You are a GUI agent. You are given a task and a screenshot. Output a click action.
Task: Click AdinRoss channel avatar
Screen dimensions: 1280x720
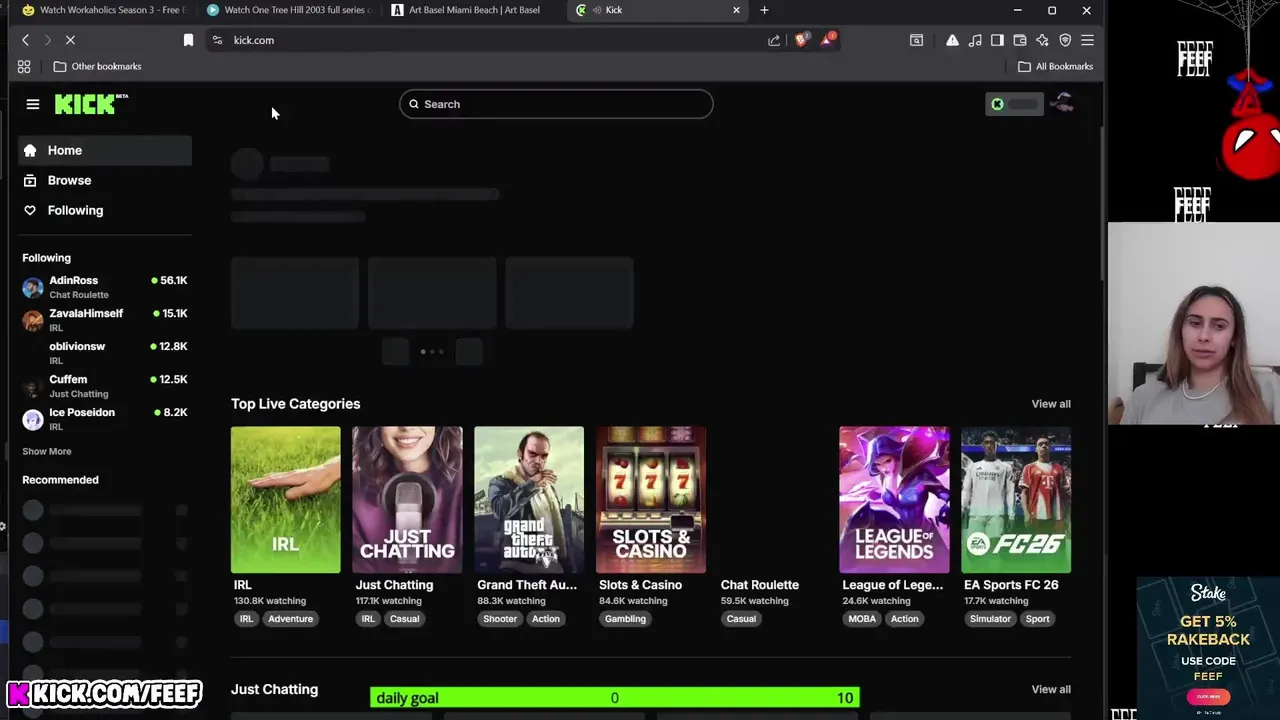point(33,288)
